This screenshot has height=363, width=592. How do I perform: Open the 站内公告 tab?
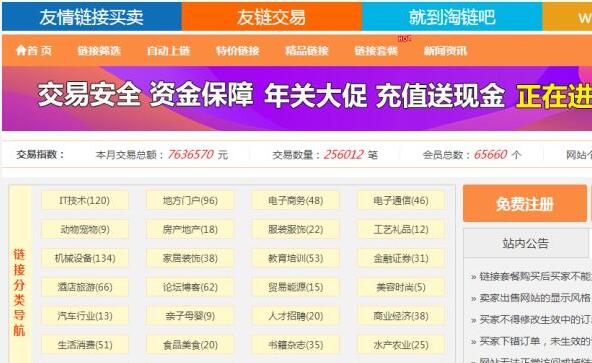pyautogui.click(x=526, y=243)
